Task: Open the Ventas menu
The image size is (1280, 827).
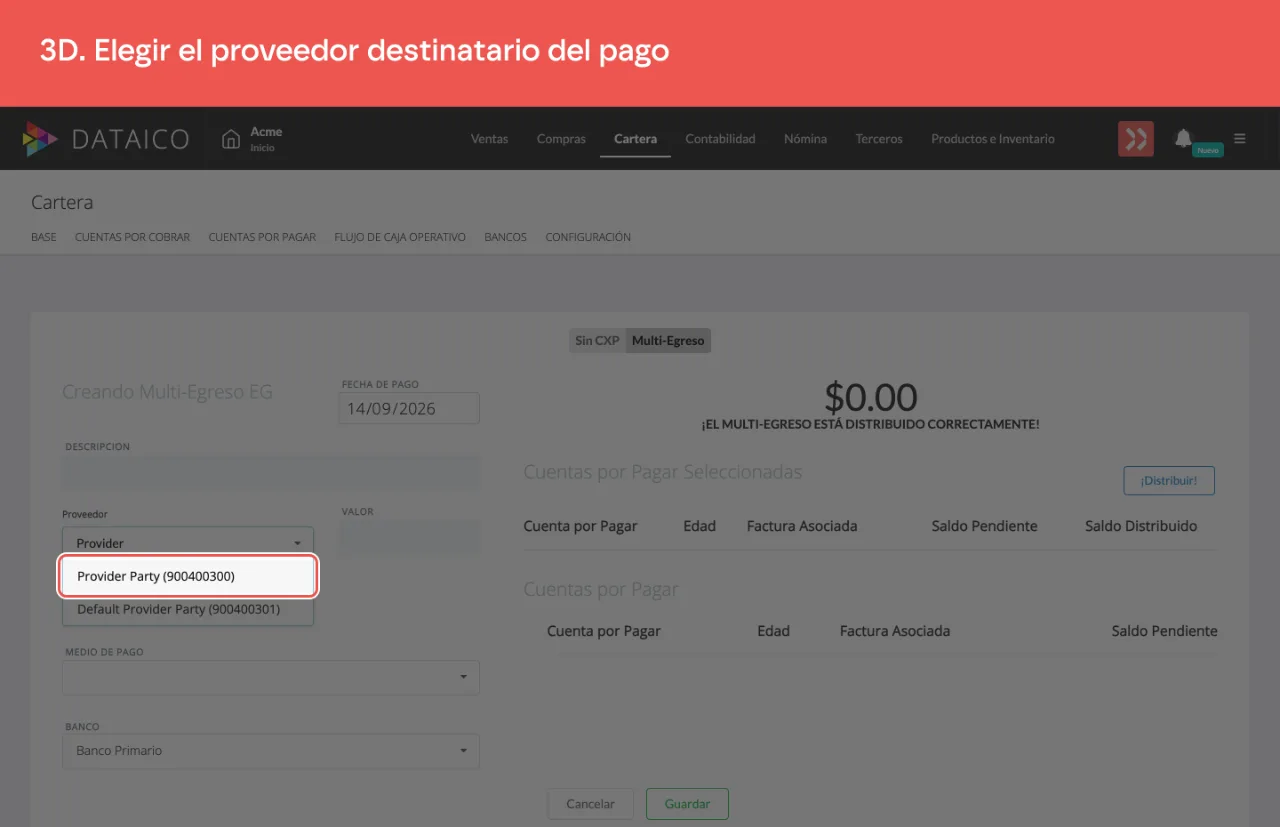Action: click(x=489, y=139)
